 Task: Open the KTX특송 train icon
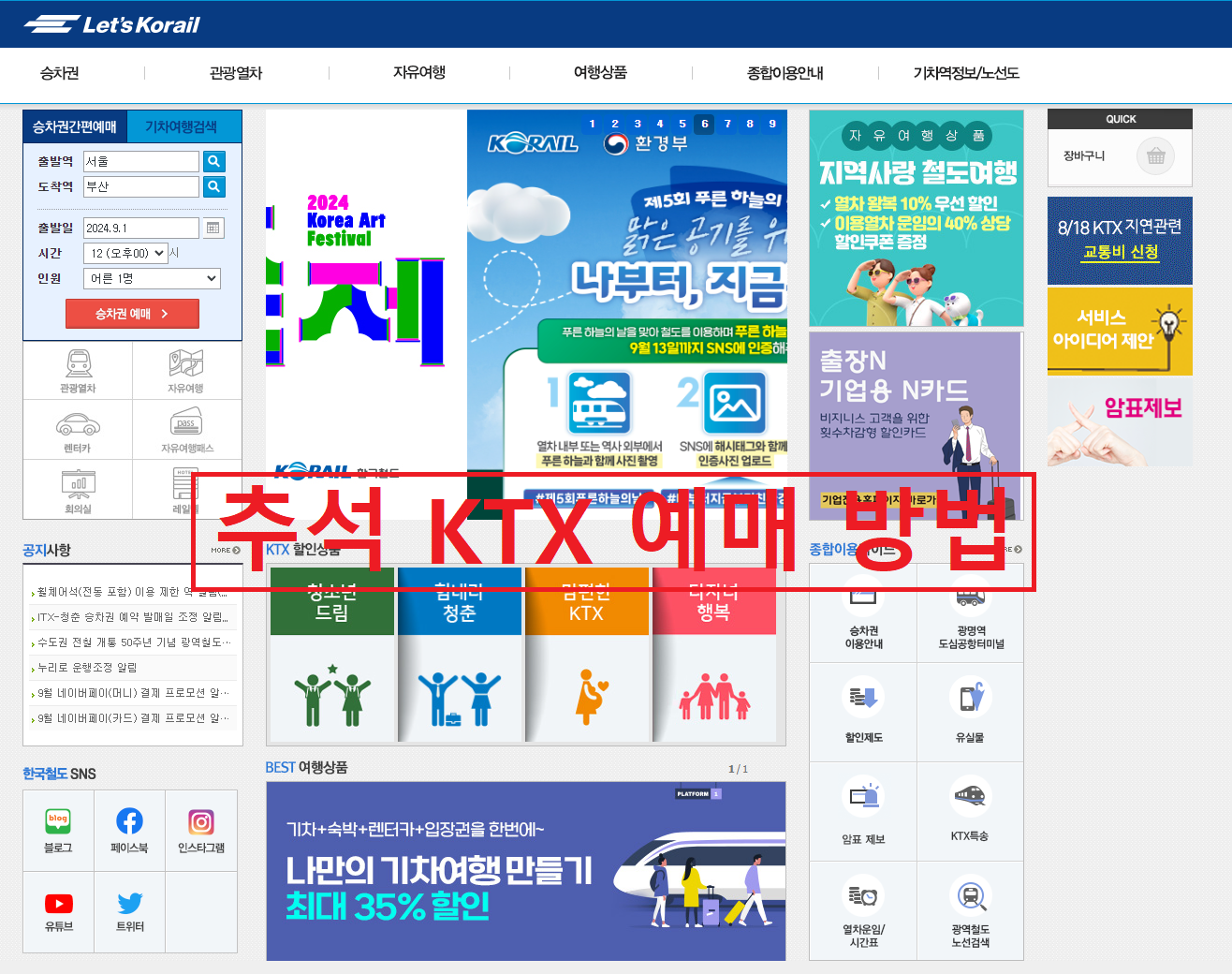click(970, 797)
